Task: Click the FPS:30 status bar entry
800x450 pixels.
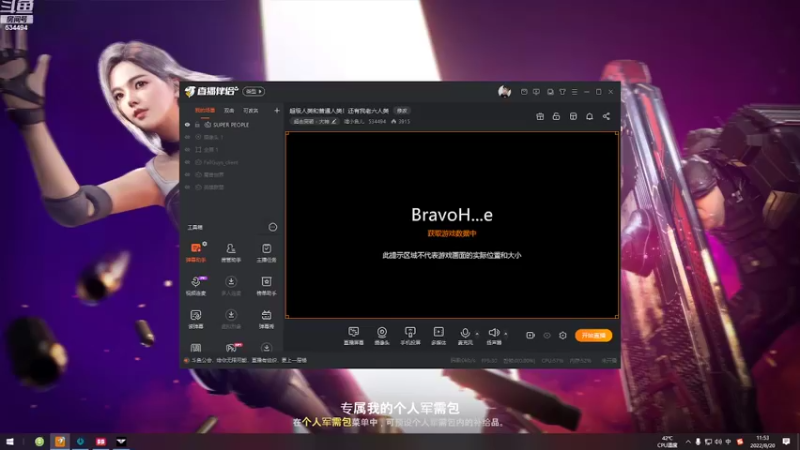Action: point(489,360)
